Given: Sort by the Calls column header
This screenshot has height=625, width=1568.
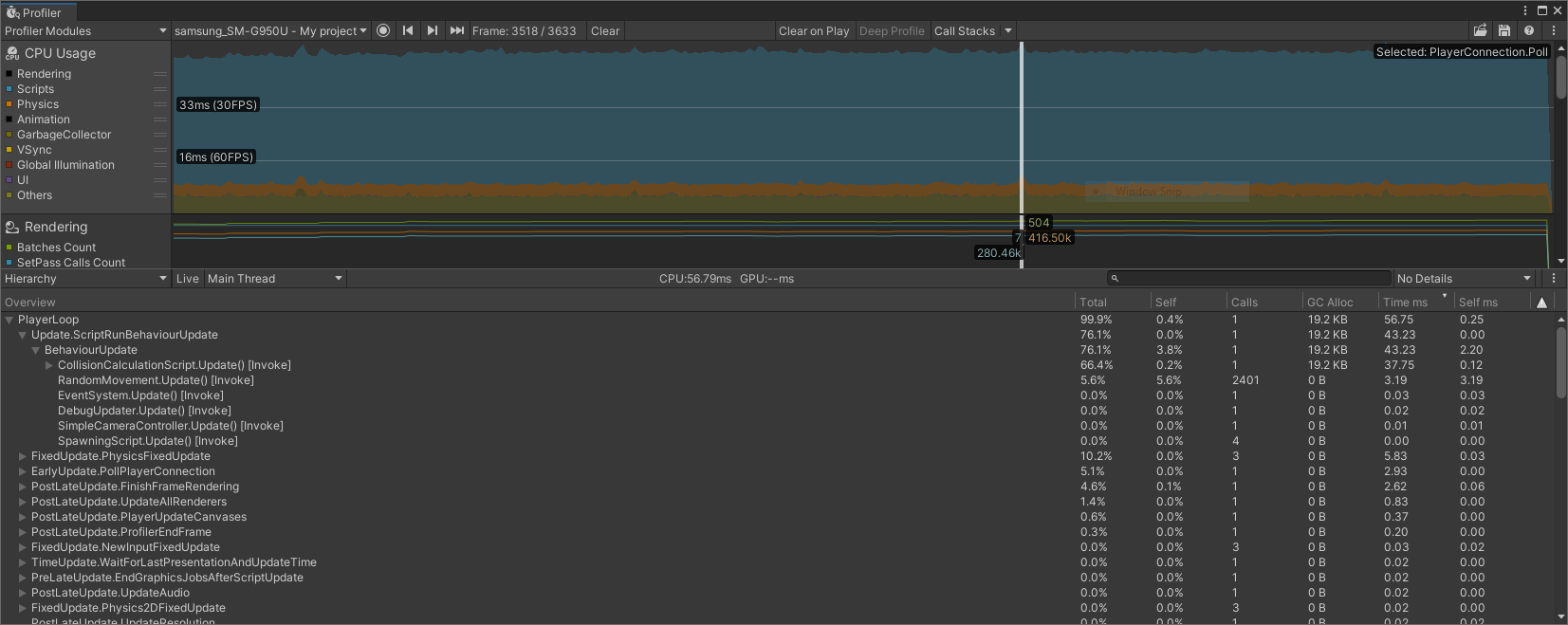Looking at the screenshot, I should point(1264,303).
